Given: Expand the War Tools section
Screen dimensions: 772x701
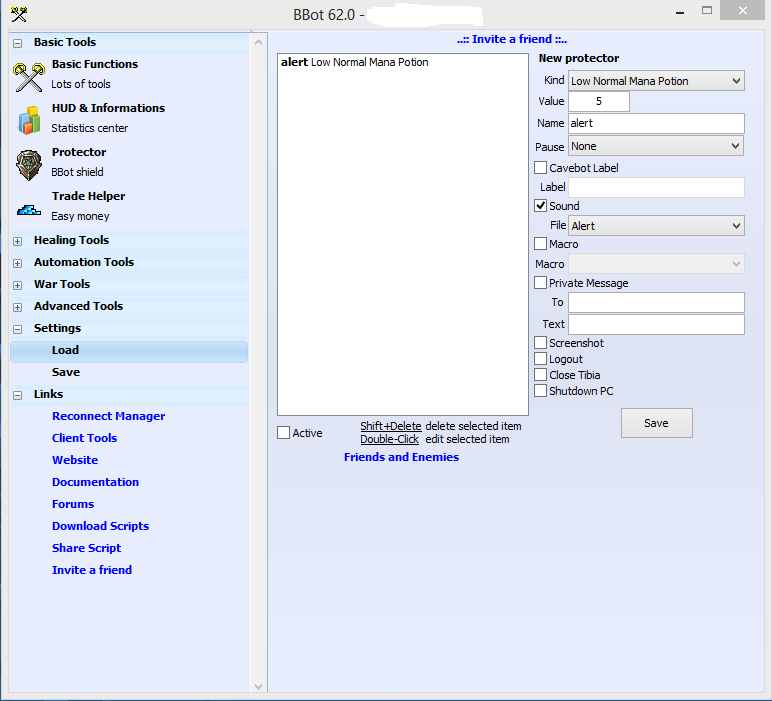Looking at the screenshot, I should [x=18, y=285].
